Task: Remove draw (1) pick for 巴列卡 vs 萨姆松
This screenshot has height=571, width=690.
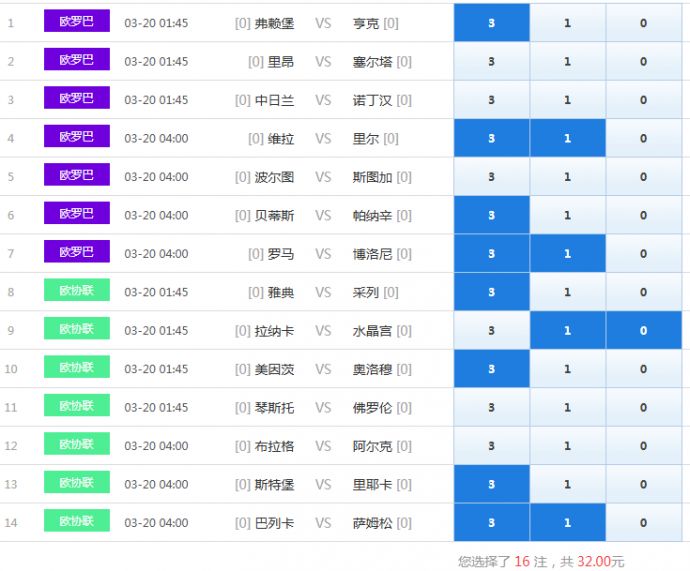Action: click(x=567, y=523)
